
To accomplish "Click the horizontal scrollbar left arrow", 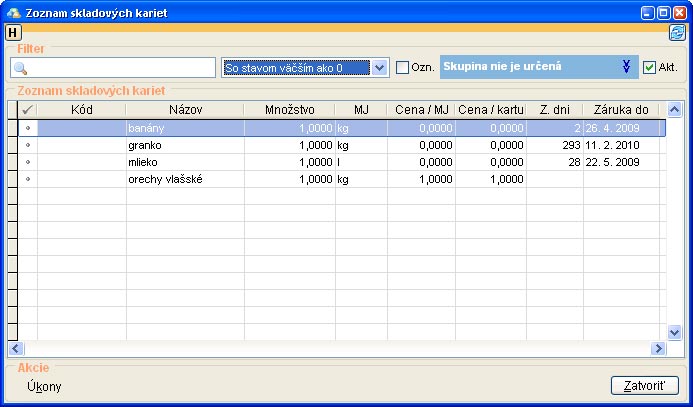I will (x=15, y=349).
